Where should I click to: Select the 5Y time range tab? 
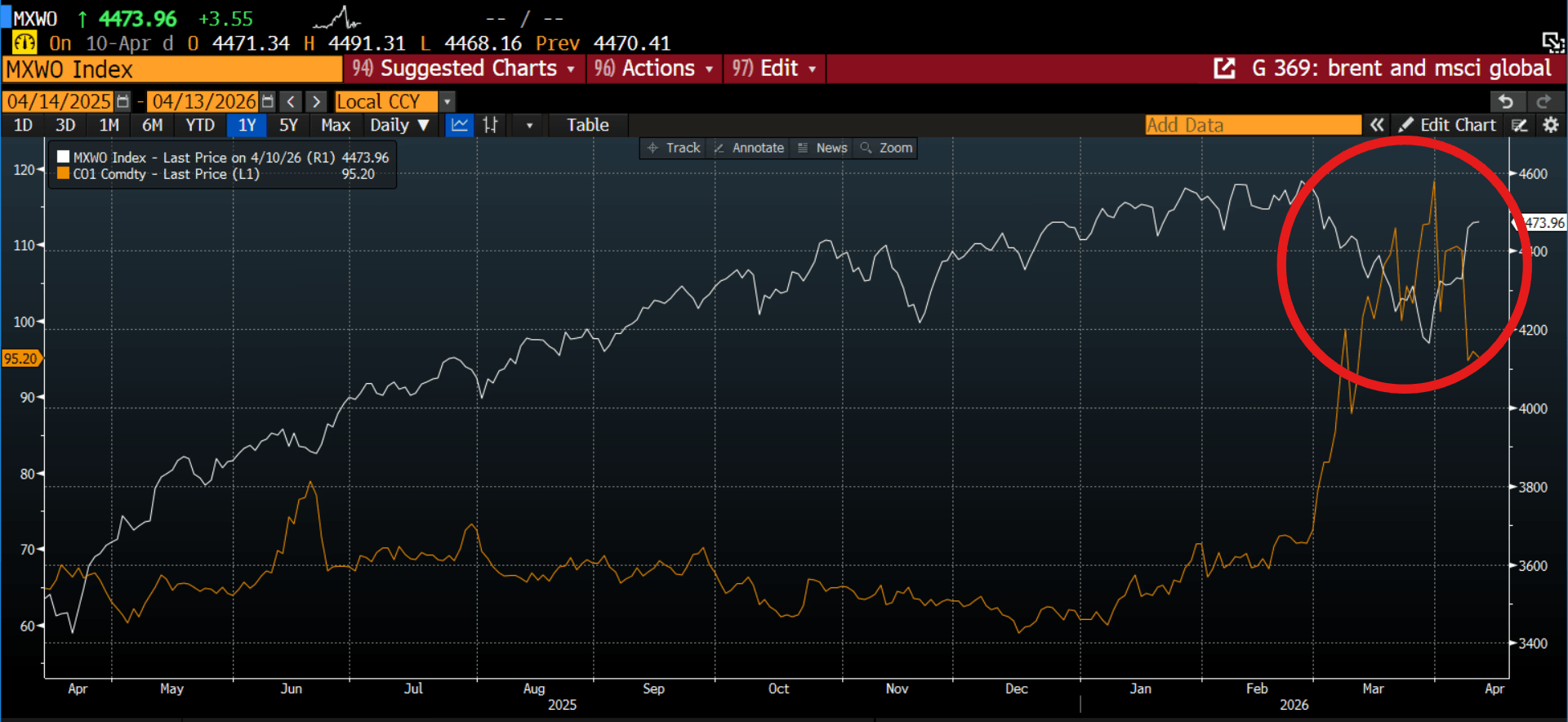pos(288,125)
